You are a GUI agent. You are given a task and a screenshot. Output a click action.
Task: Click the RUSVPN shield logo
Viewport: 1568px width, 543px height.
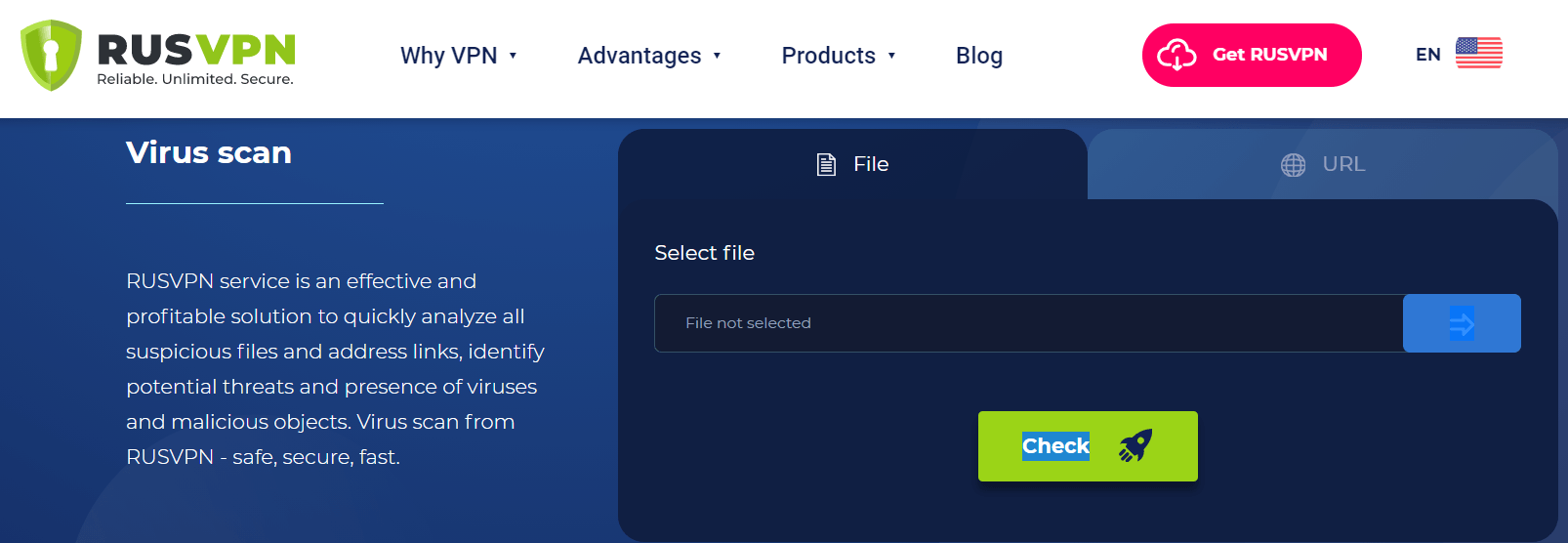[x=52, y=55]
